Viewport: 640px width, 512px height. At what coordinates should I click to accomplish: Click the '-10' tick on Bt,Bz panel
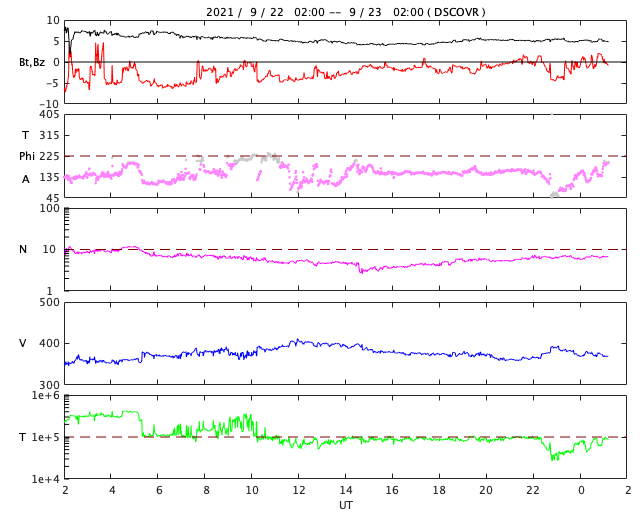coord(49,104)
